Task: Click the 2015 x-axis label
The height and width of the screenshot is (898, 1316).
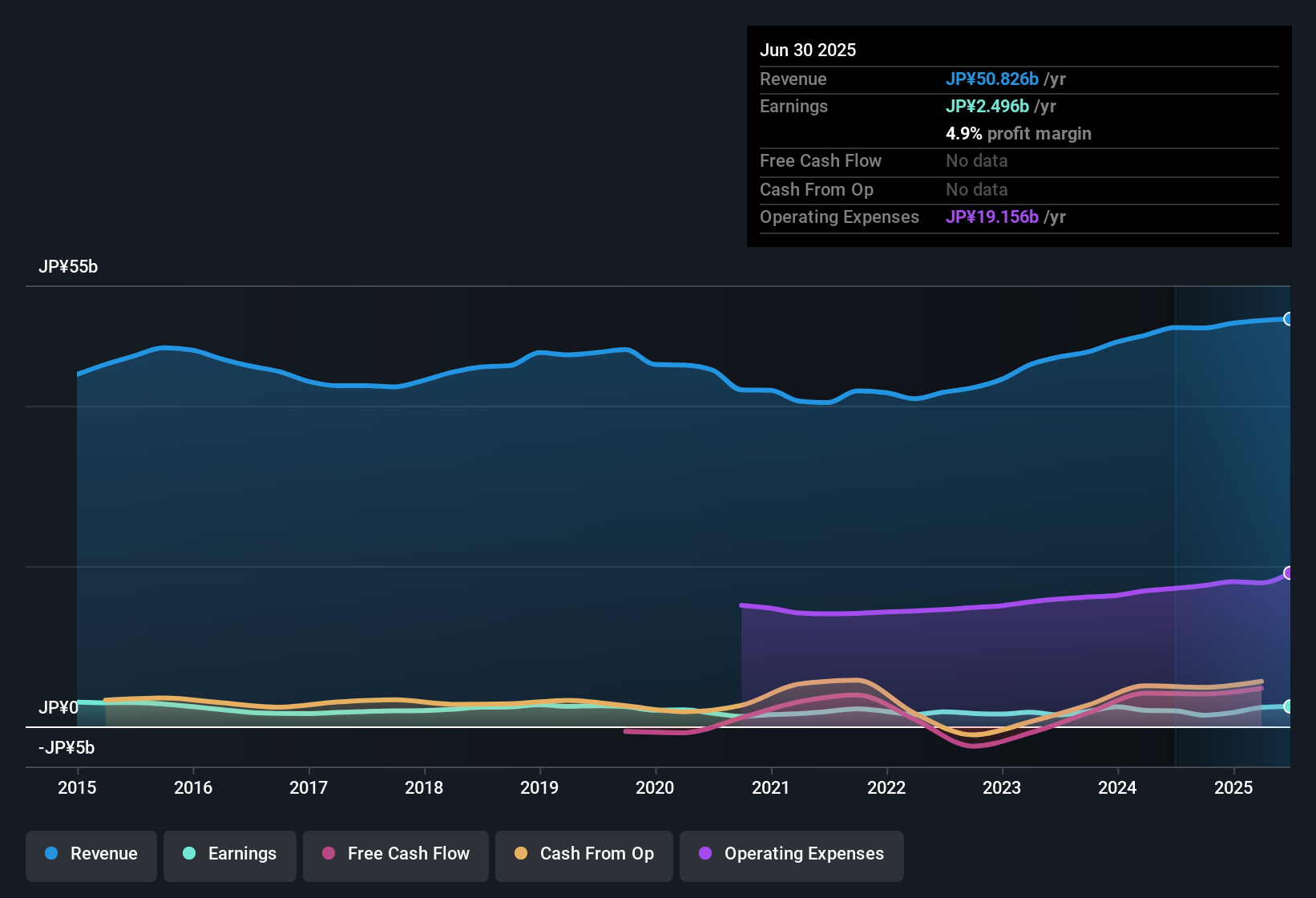Action: (x=77, y=788)
